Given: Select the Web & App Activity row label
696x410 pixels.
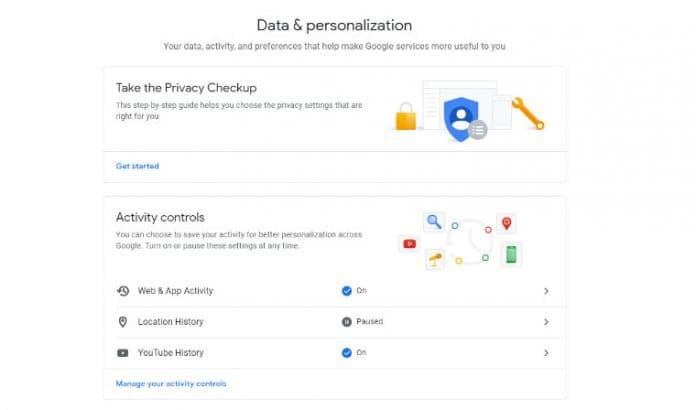Looking at the screenshot, I should [175, 291].
